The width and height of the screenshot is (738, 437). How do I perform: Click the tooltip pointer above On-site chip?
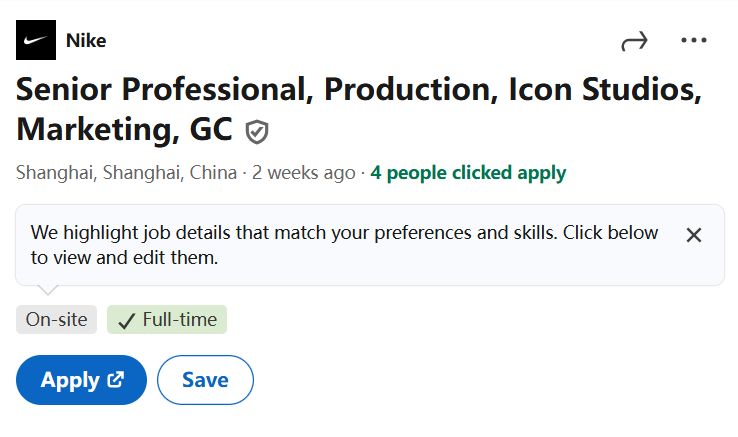click(48, 290)
